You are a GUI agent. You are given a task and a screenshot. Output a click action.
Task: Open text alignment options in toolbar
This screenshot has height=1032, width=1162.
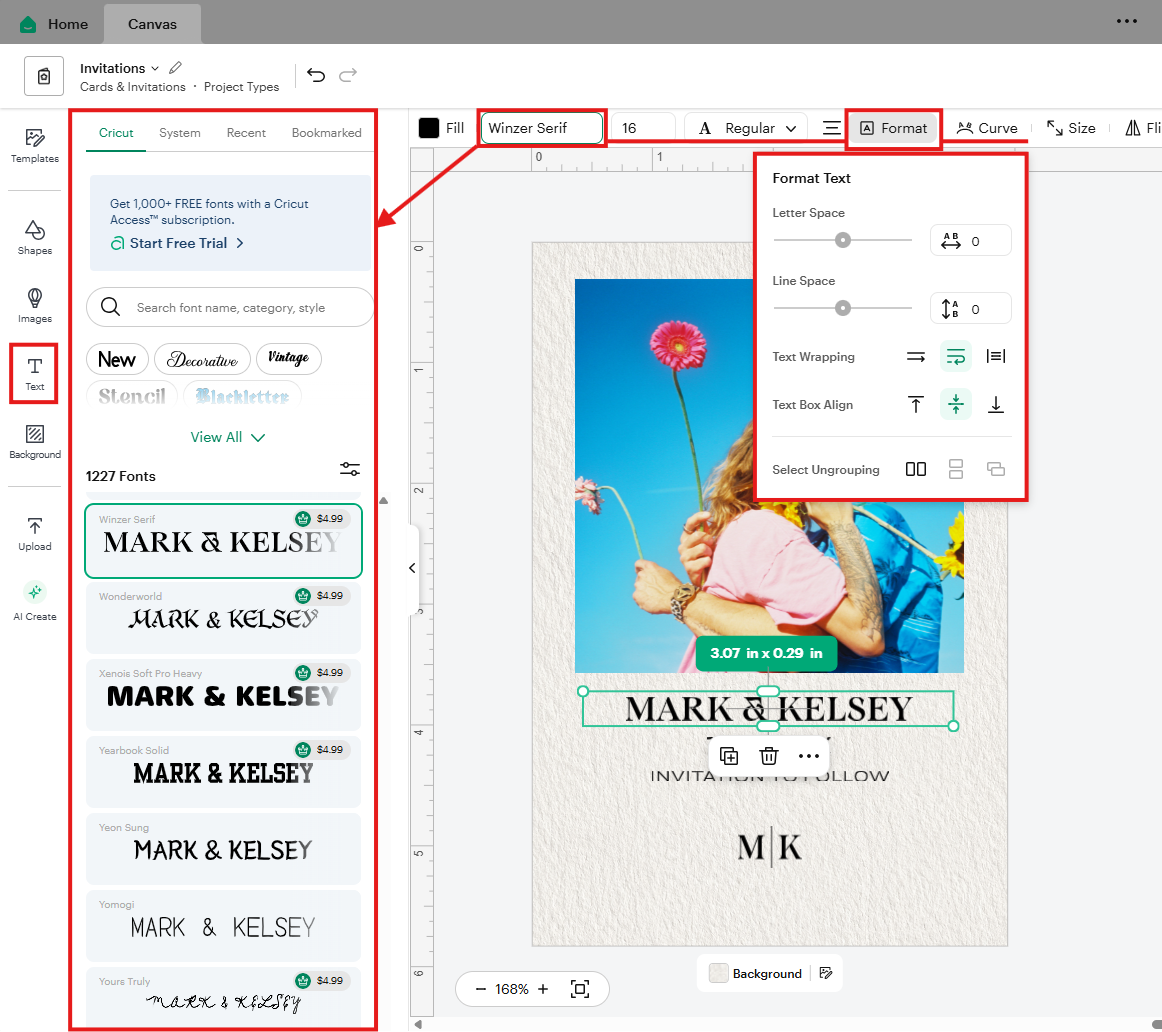(831, 128)
